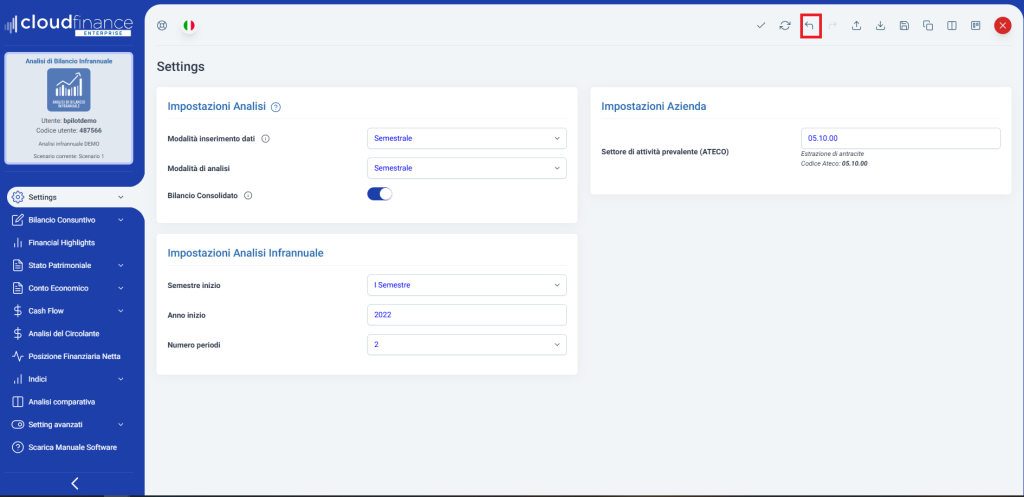This screenshot has width=1024, height=497.
Task: Click the 'Analisi infrannuale DEMO' text
Action: 69,143
